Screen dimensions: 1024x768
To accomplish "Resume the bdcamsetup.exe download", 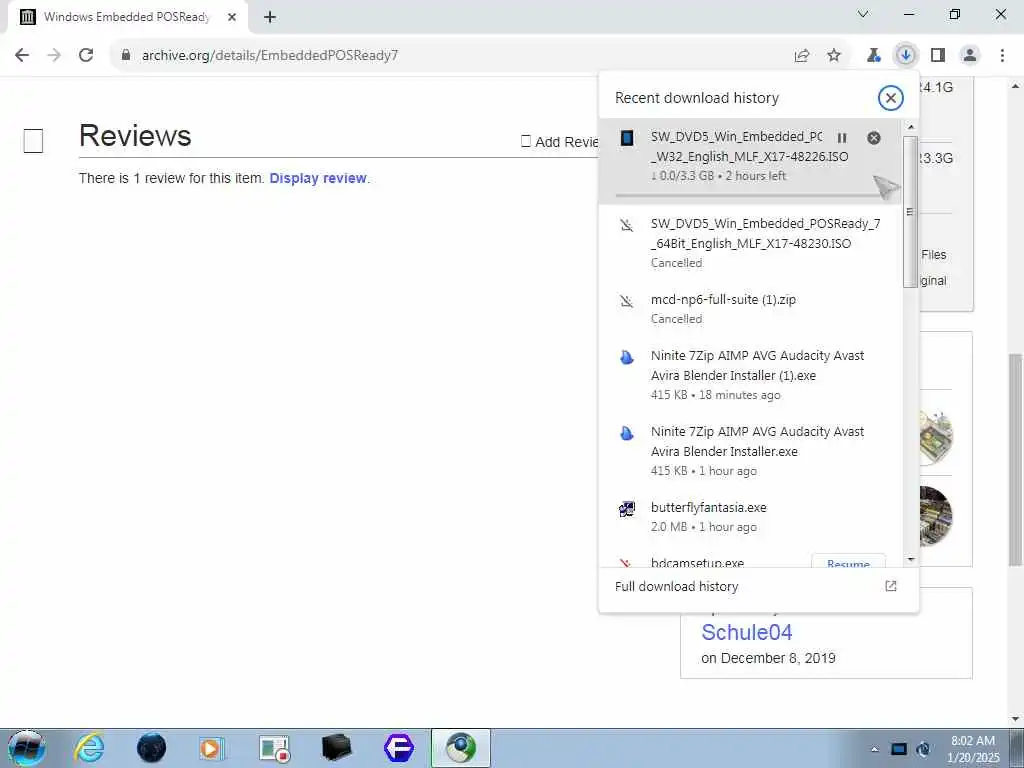I will point(848,561).
